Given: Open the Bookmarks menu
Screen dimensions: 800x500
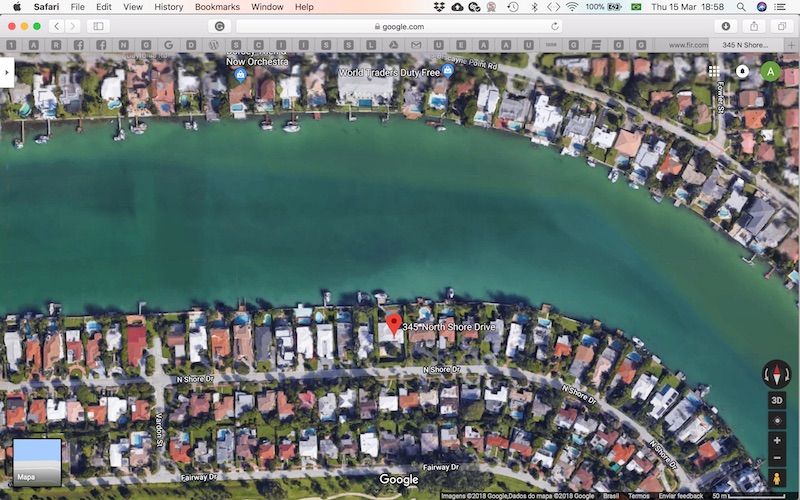Looking at the screenshot, I should point(217,7).
